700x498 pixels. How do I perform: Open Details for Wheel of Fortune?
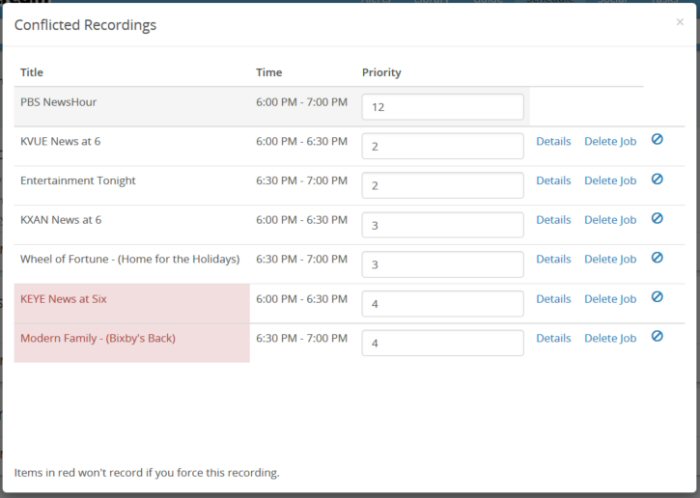click(554, 259)
